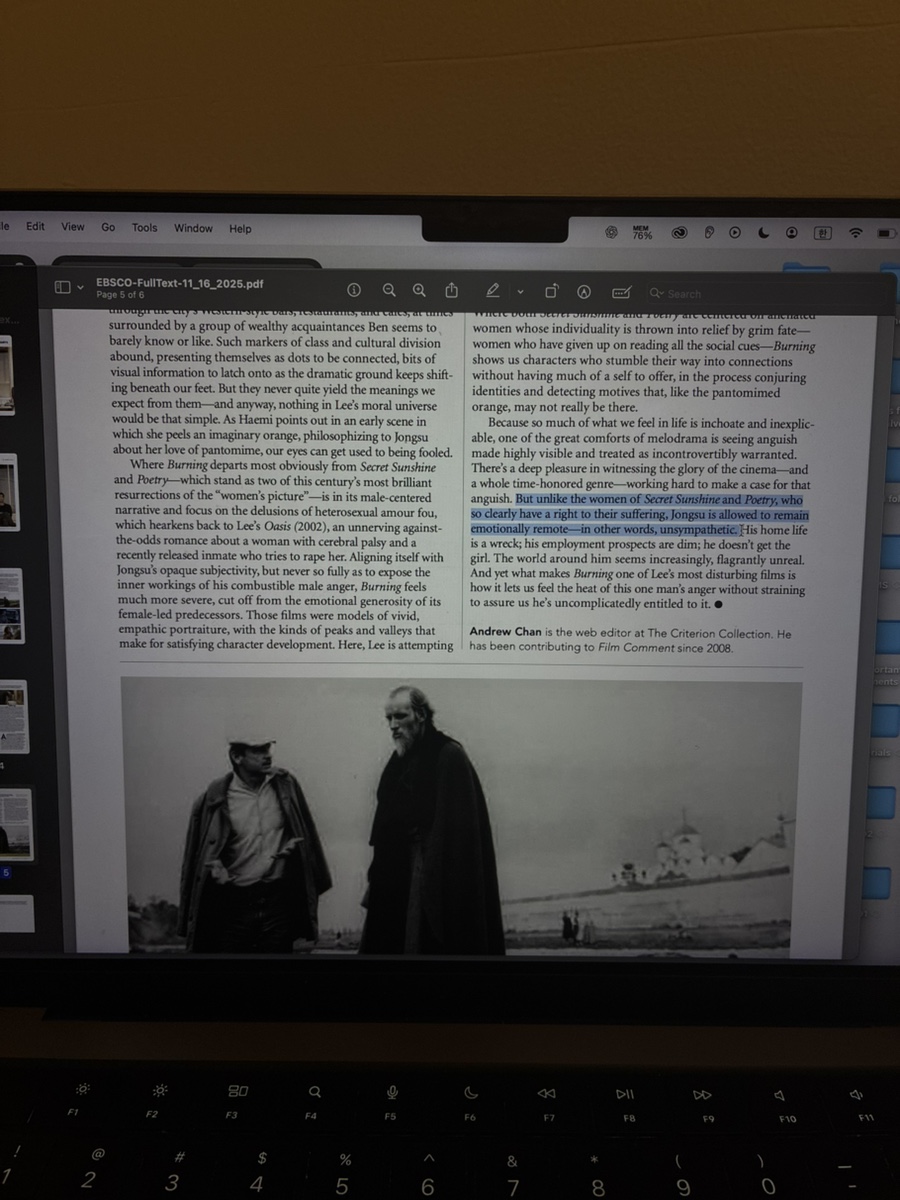Toggle the Focus moon icon
This screenshot has width=900, height=1200.
[x=763, y=232]
